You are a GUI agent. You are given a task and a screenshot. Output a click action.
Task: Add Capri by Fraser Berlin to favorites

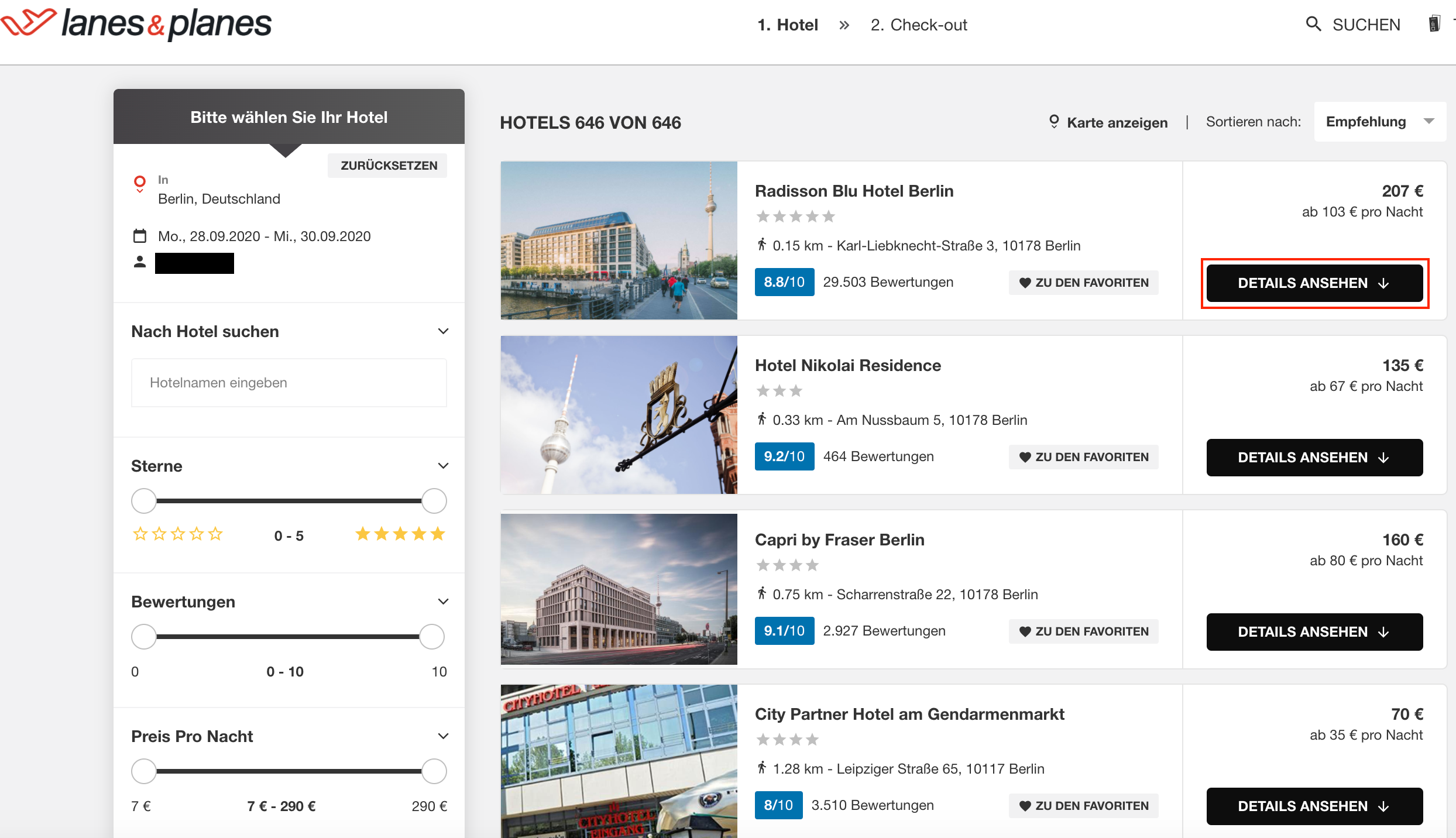(1084, 631)
